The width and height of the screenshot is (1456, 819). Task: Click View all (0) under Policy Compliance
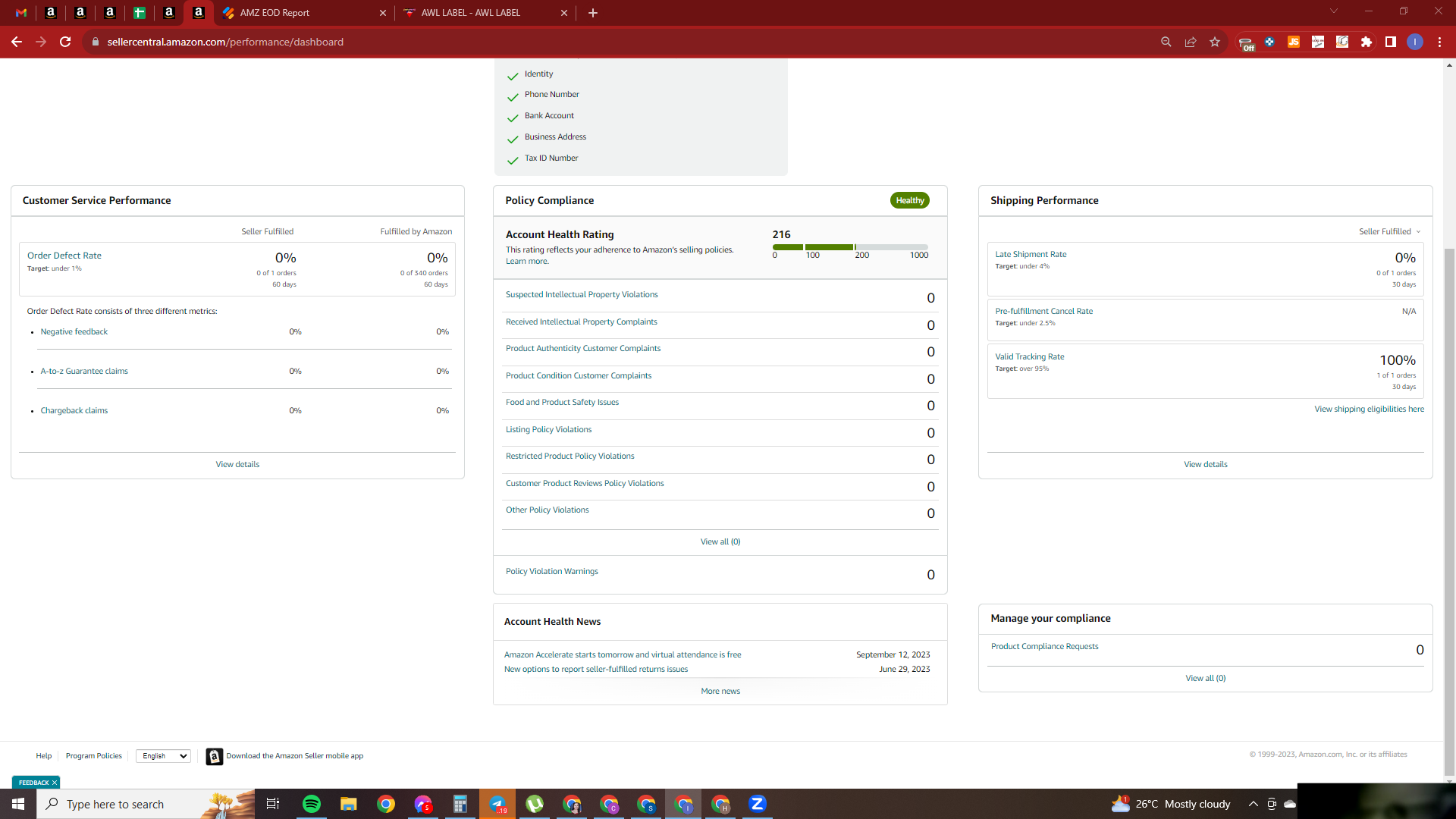720,541
